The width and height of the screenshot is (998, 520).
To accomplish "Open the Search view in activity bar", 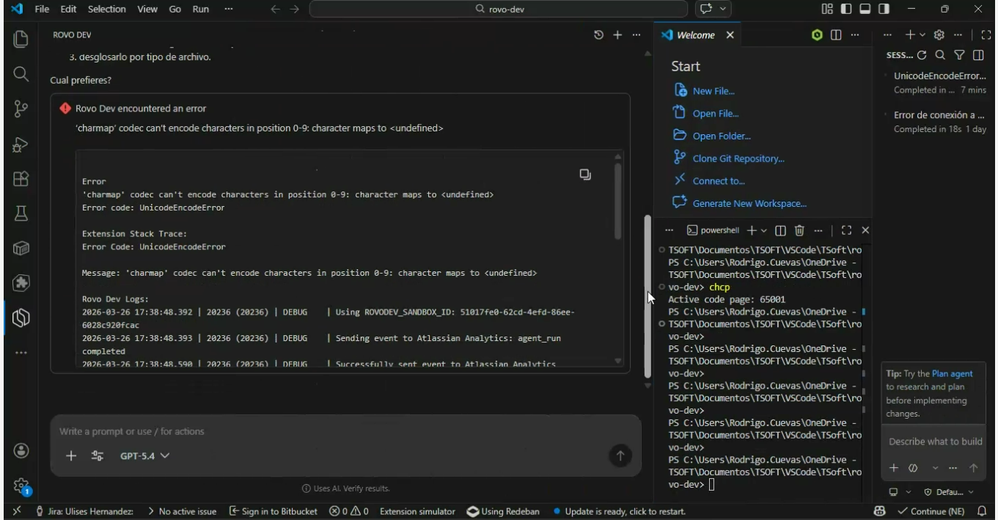I will pyautogui.click(x=20, y=74).
